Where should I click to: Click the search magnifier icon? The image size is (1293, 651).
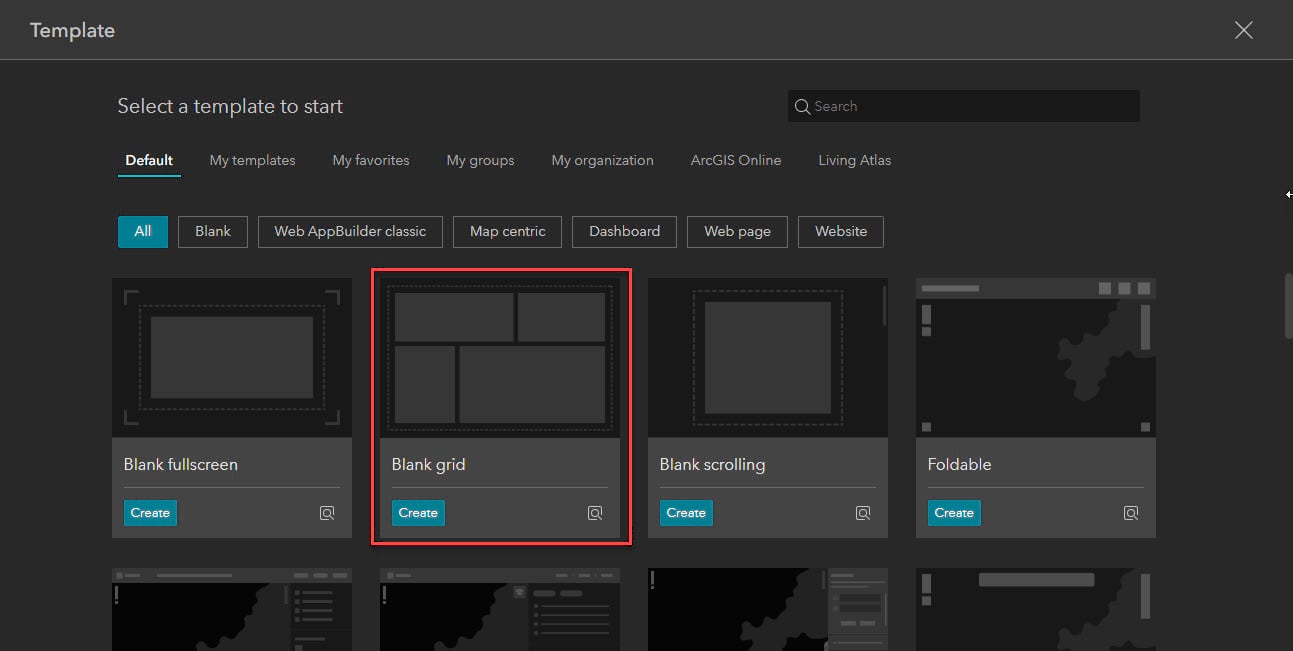[802, 106]
